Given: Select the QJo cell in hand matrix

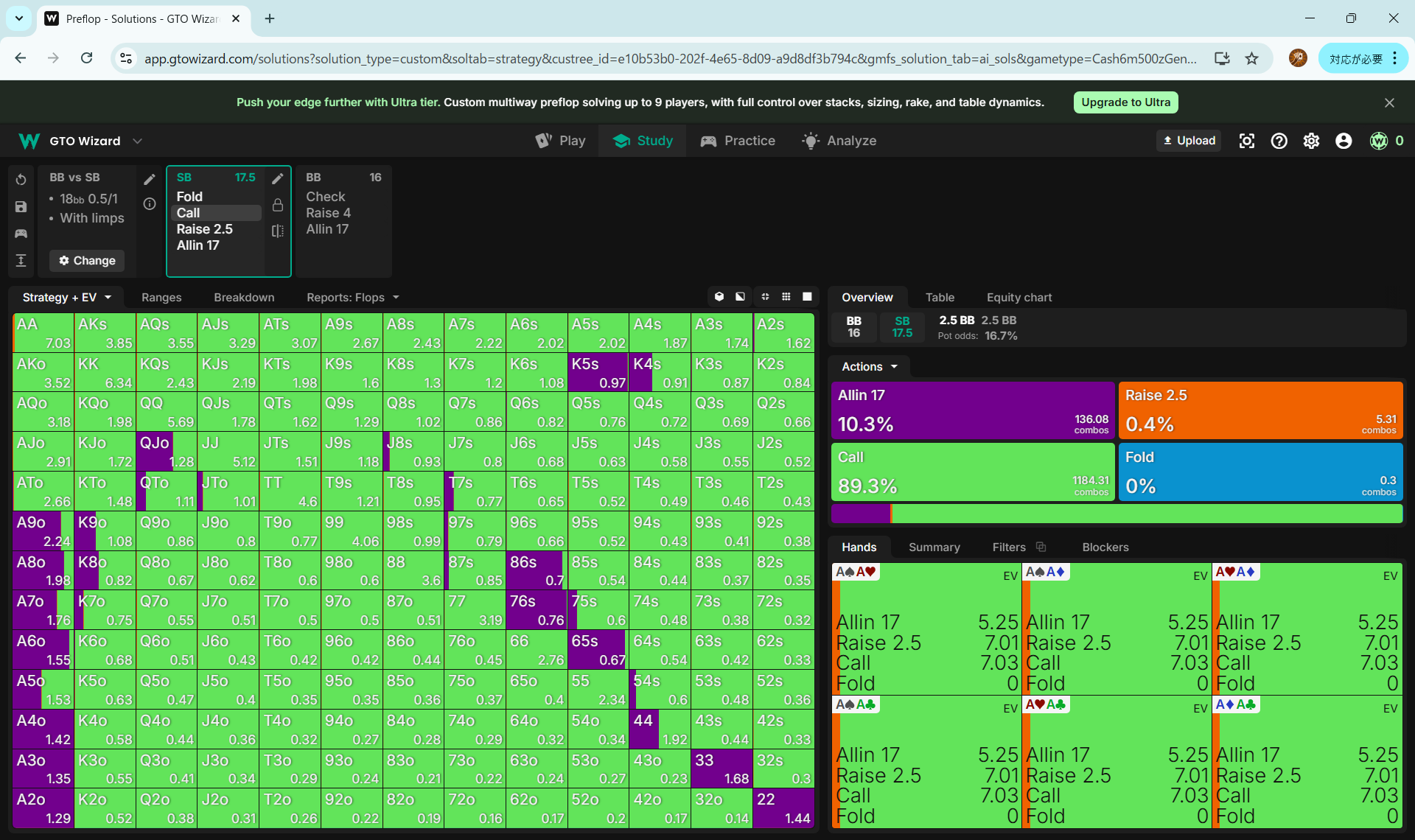Looking at the screenshot, I should click(x=166, y=452).
